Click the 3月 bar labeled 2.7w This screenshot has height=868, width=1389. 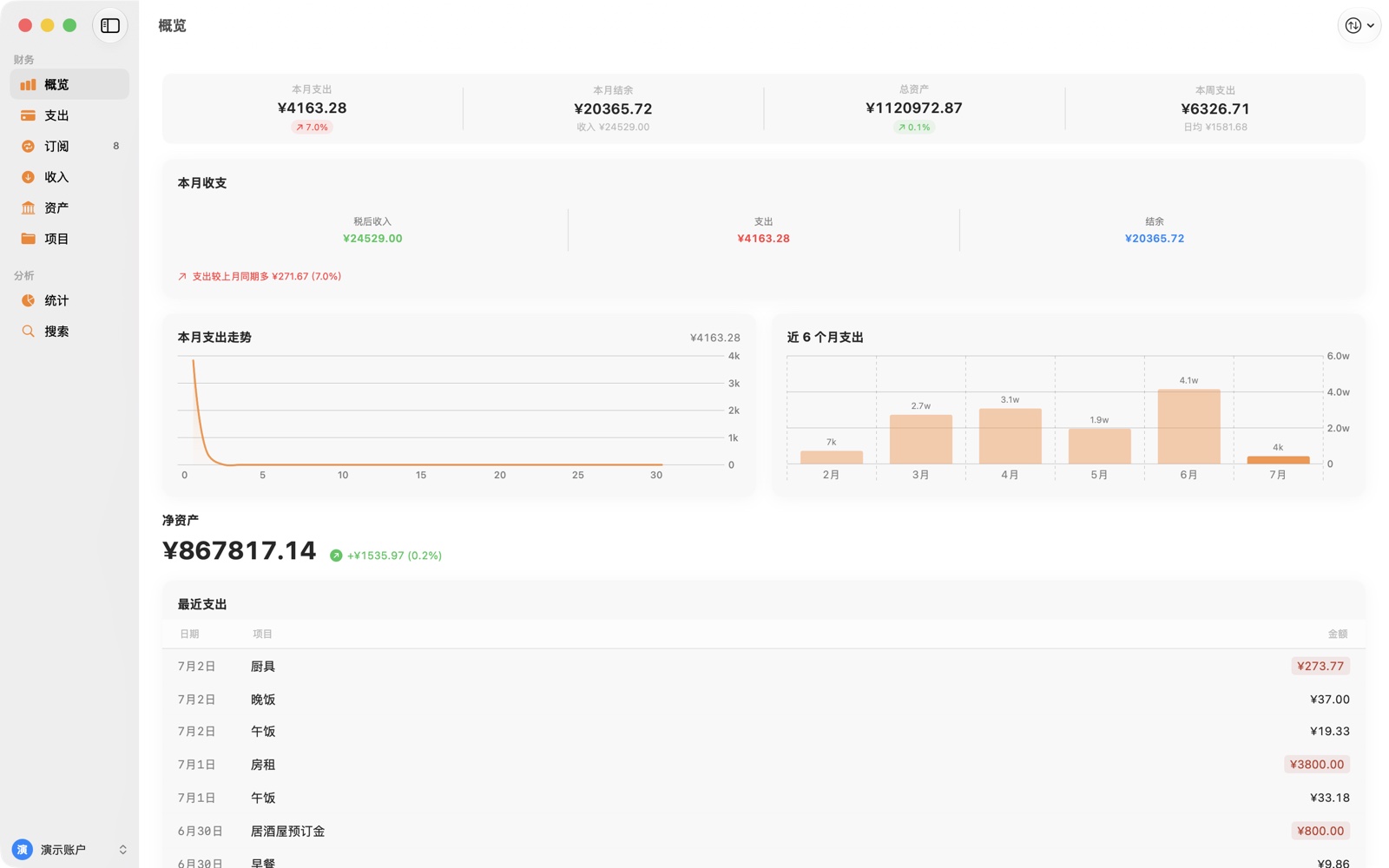pyautogui.click(x=920, y=439)
